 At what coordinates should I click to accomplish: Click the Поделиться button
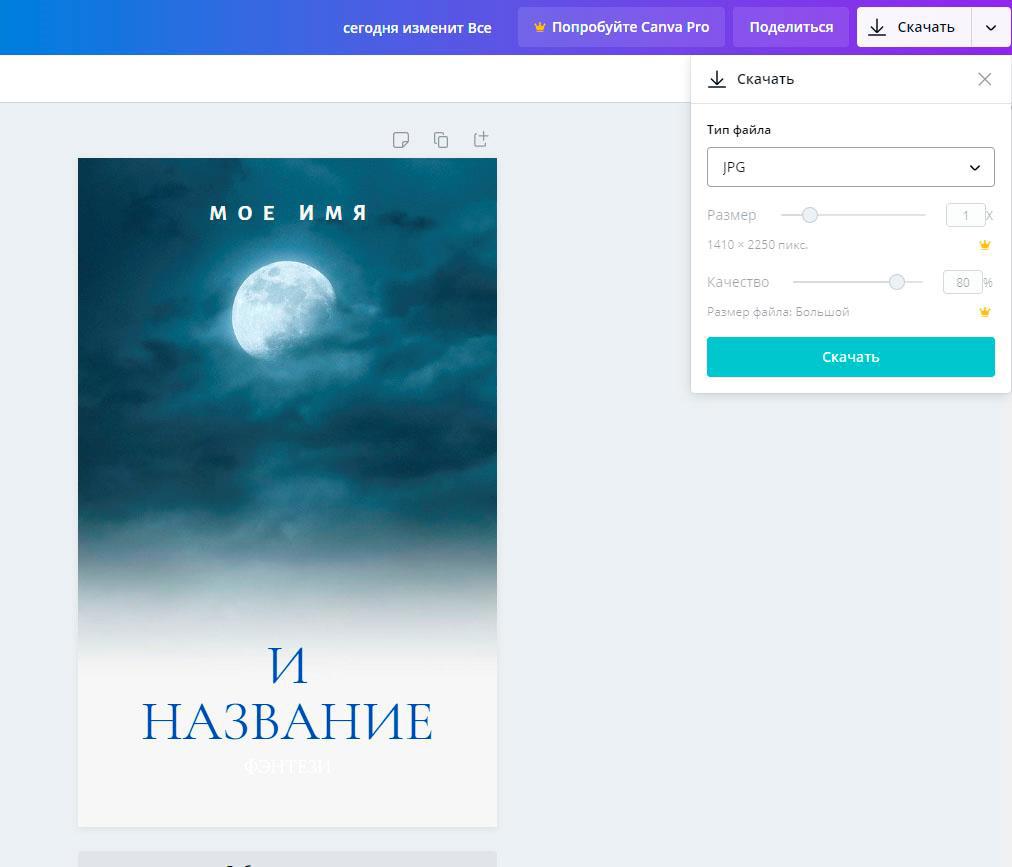tap(790, 27)
